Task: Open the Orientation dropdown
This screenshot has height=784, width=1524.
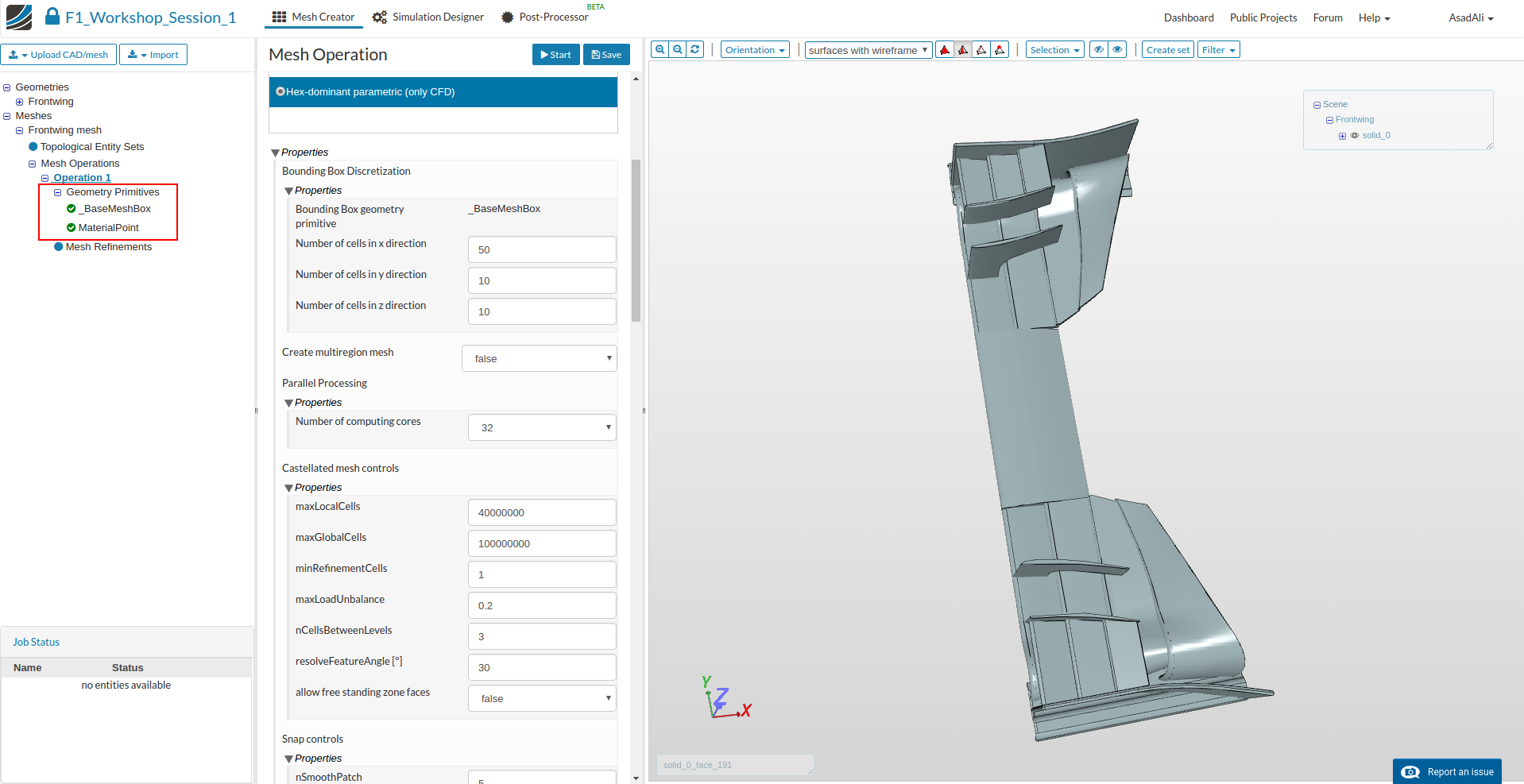Action: coord(755,50)
